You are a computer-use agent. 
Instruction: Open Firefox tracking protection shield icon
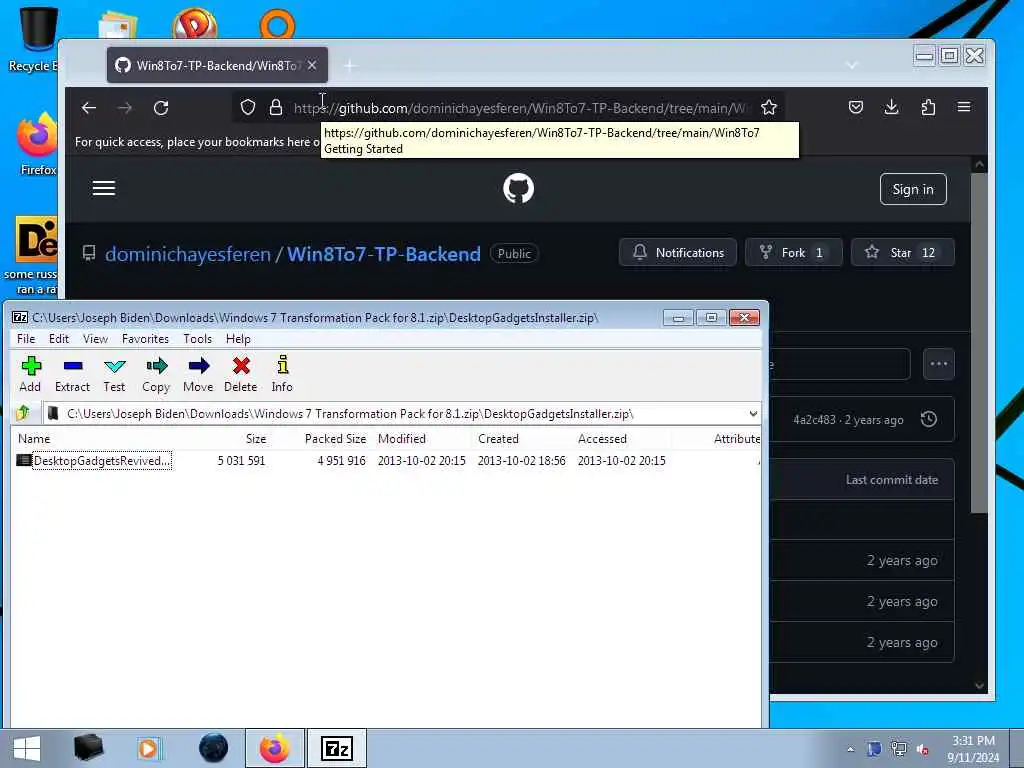(x=248, y=107)
